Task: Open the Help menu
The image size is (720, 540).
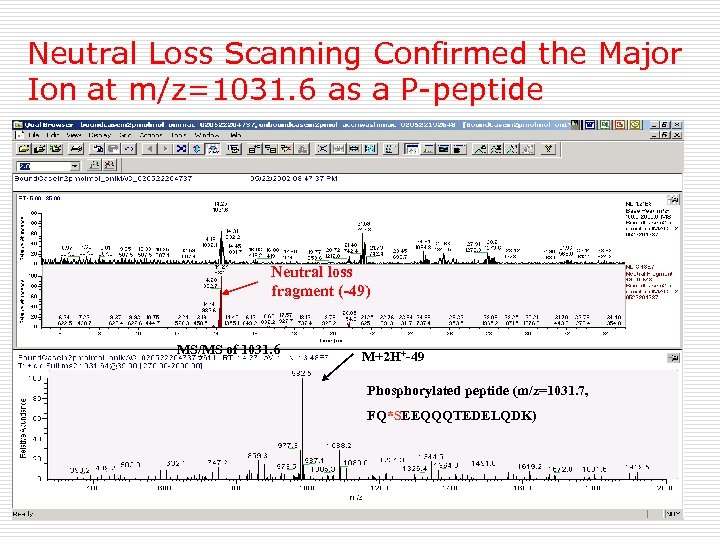Action: tap(236, 135)
